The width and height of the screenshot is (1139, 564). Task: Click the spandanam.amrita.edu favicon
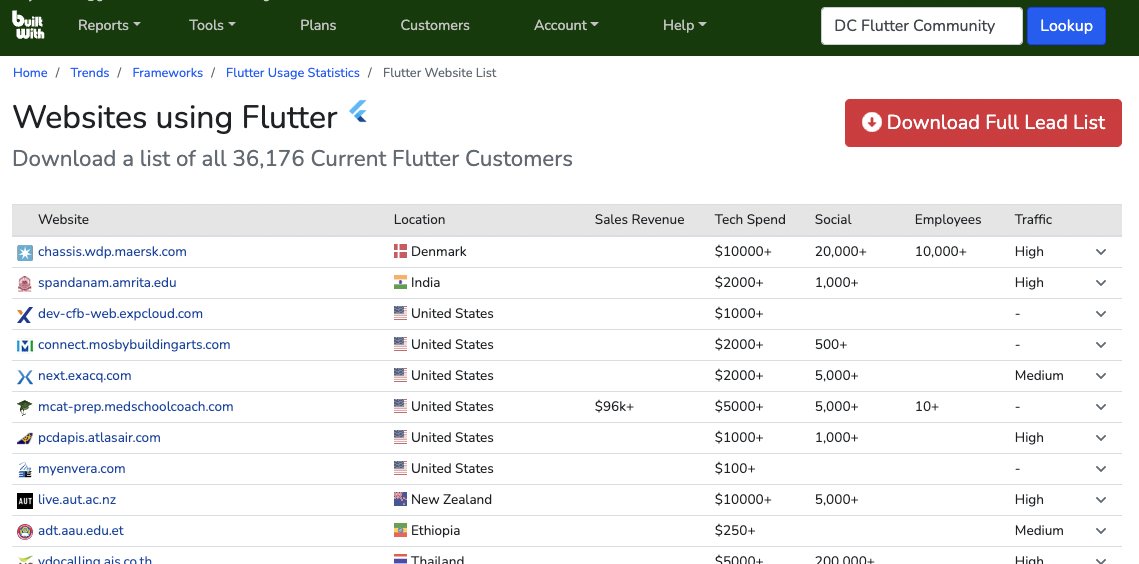25,283
